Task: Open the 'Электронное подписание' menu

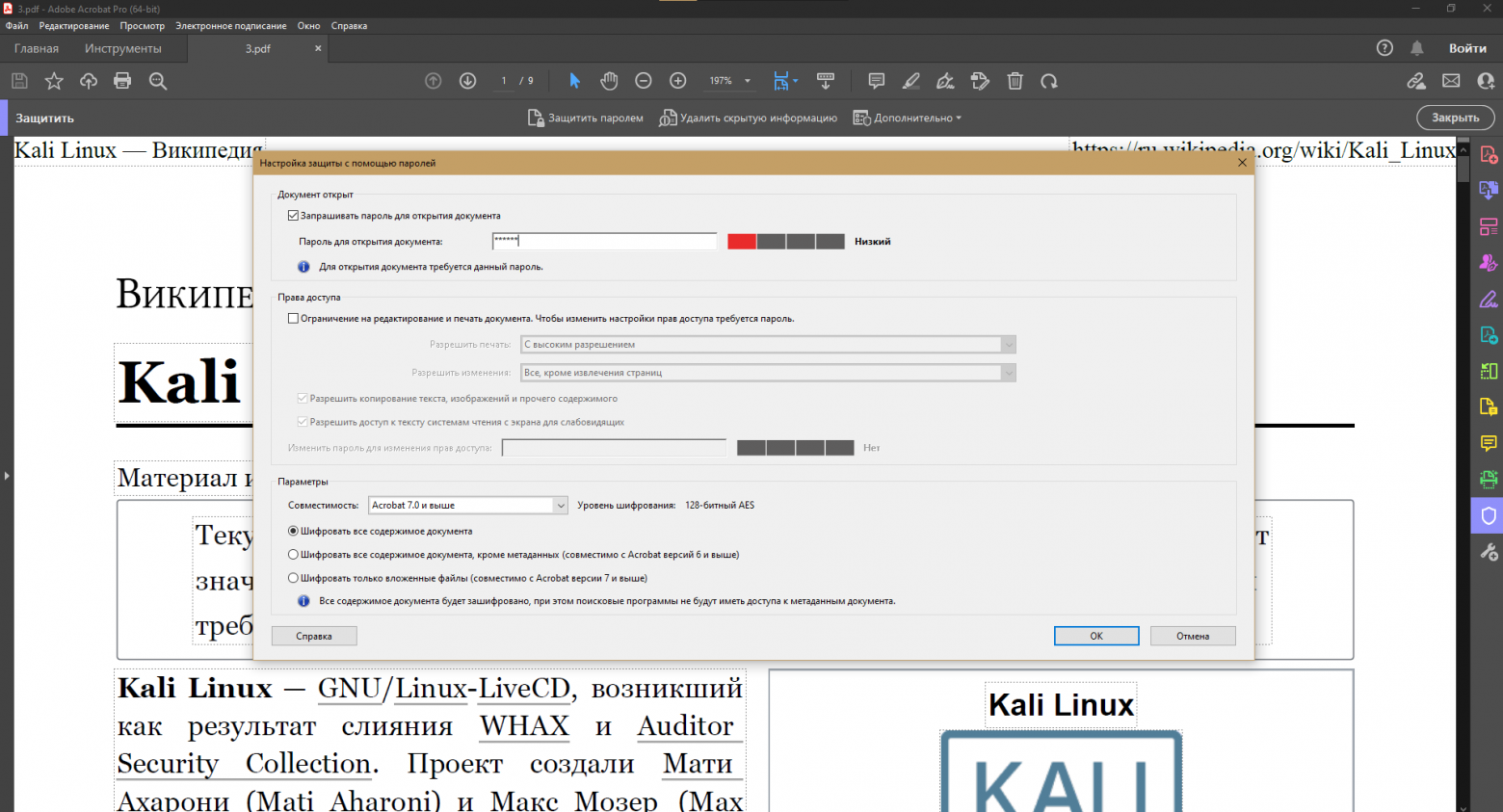Action: click(231, 26)
